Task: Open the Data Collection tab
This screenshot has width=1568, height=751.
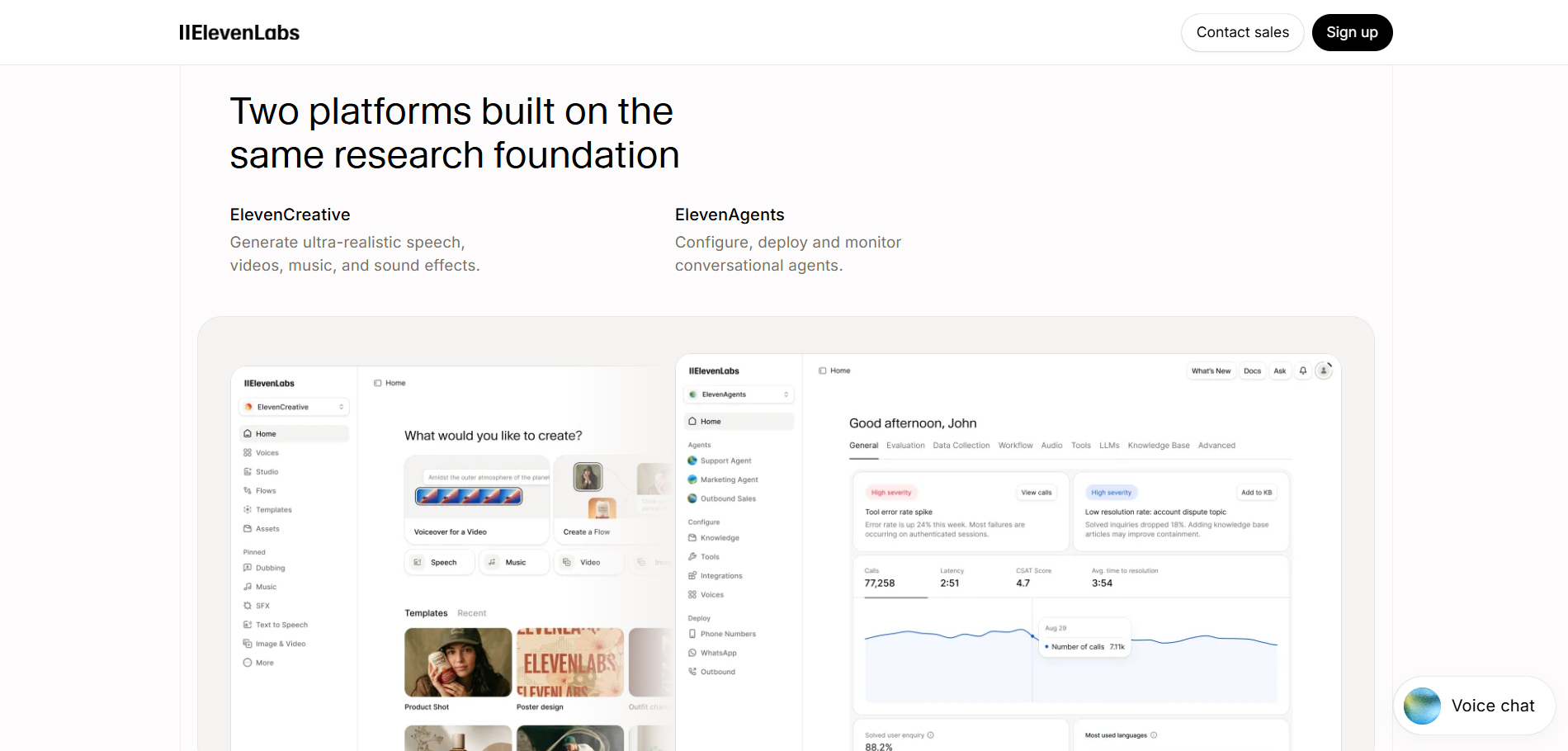Action: pos(961,446)
